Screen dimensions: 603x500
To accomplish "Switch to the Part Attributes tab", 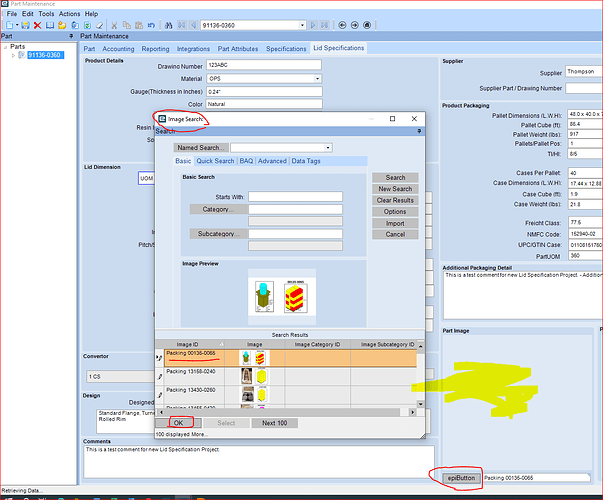I will [x=238, y=49].
